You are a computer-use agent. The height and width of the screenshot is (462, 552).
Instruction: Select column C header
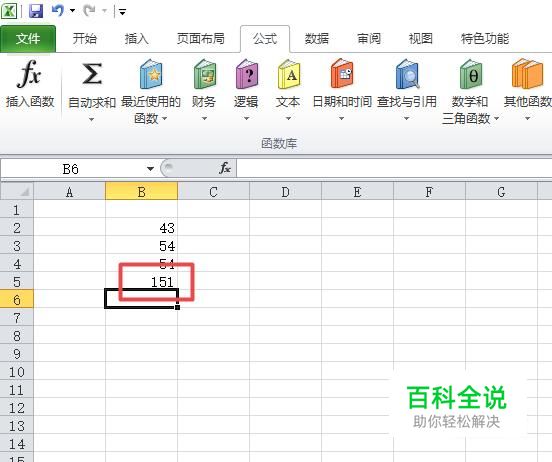pyautogui.click(x=213, y=192)
